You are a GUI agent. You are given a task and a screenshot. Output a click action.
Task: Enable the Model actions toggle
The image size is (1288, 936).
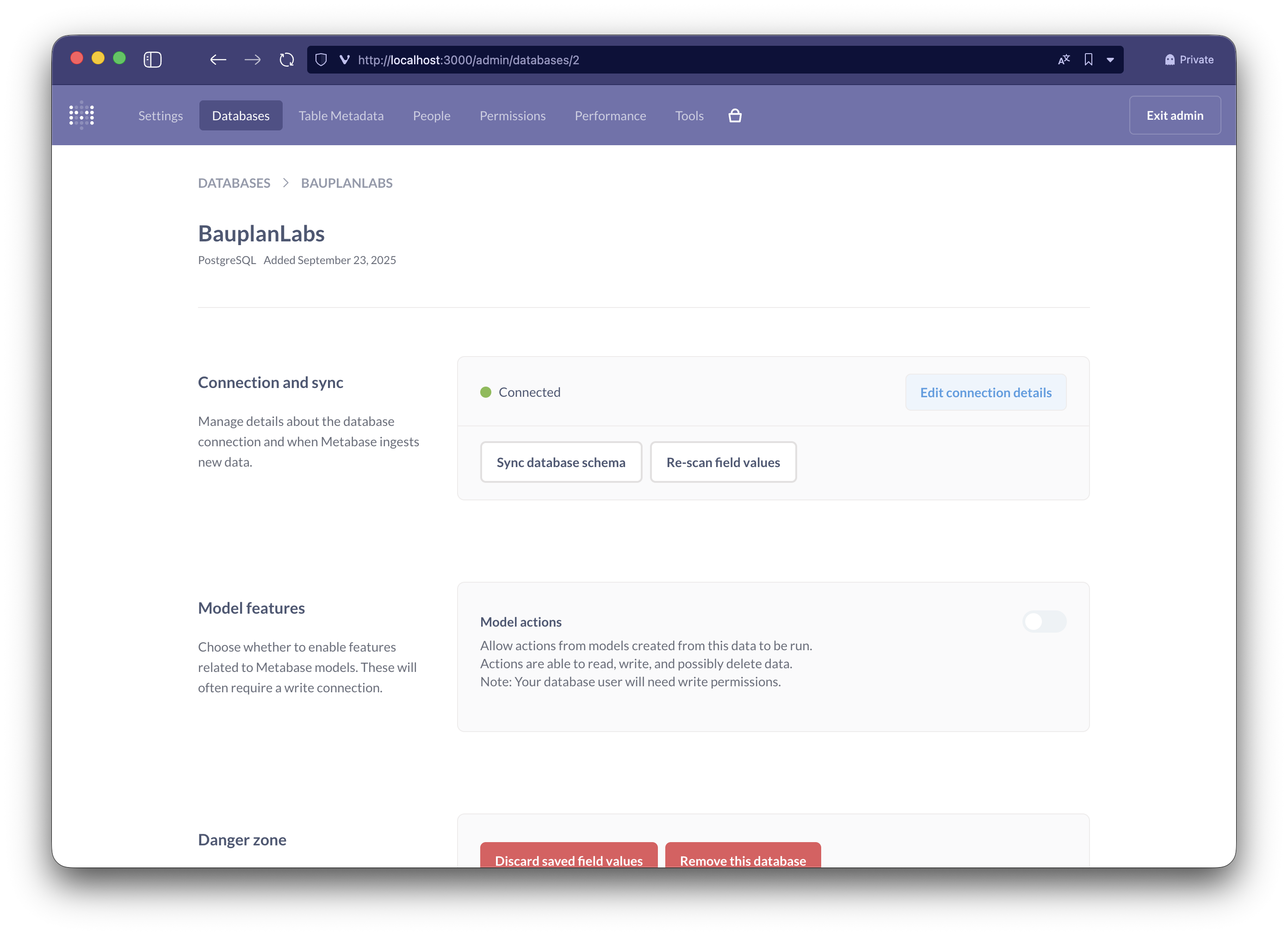pyautogui.click(x=1044, y=622)
